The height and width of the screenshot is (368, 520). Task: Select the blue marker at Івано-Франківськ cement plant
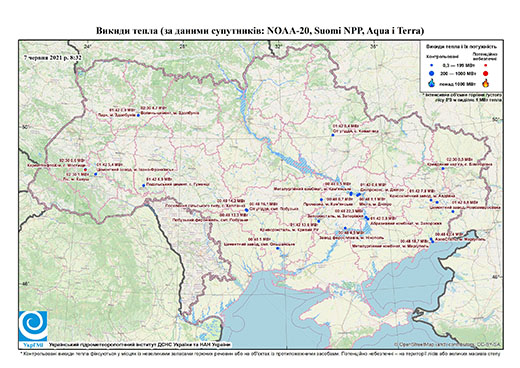pos(95,174)
